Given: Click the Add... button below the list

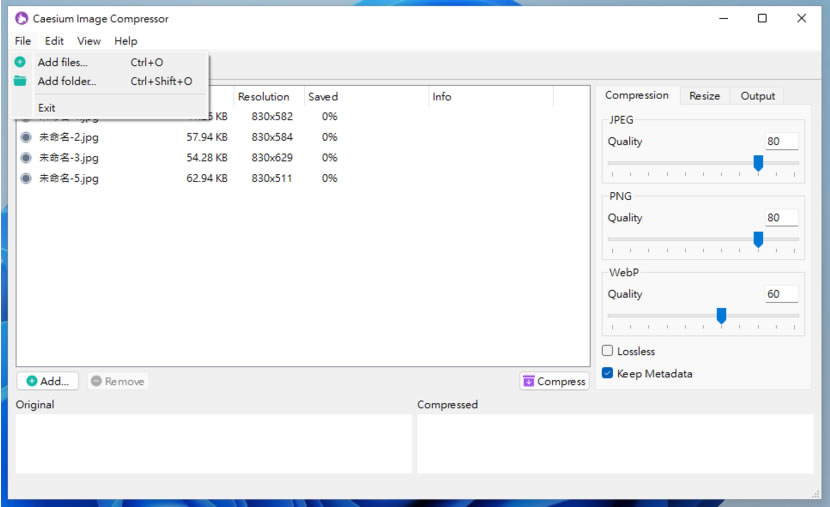Looking at the screenshot, I should click(x=48, y=381).
